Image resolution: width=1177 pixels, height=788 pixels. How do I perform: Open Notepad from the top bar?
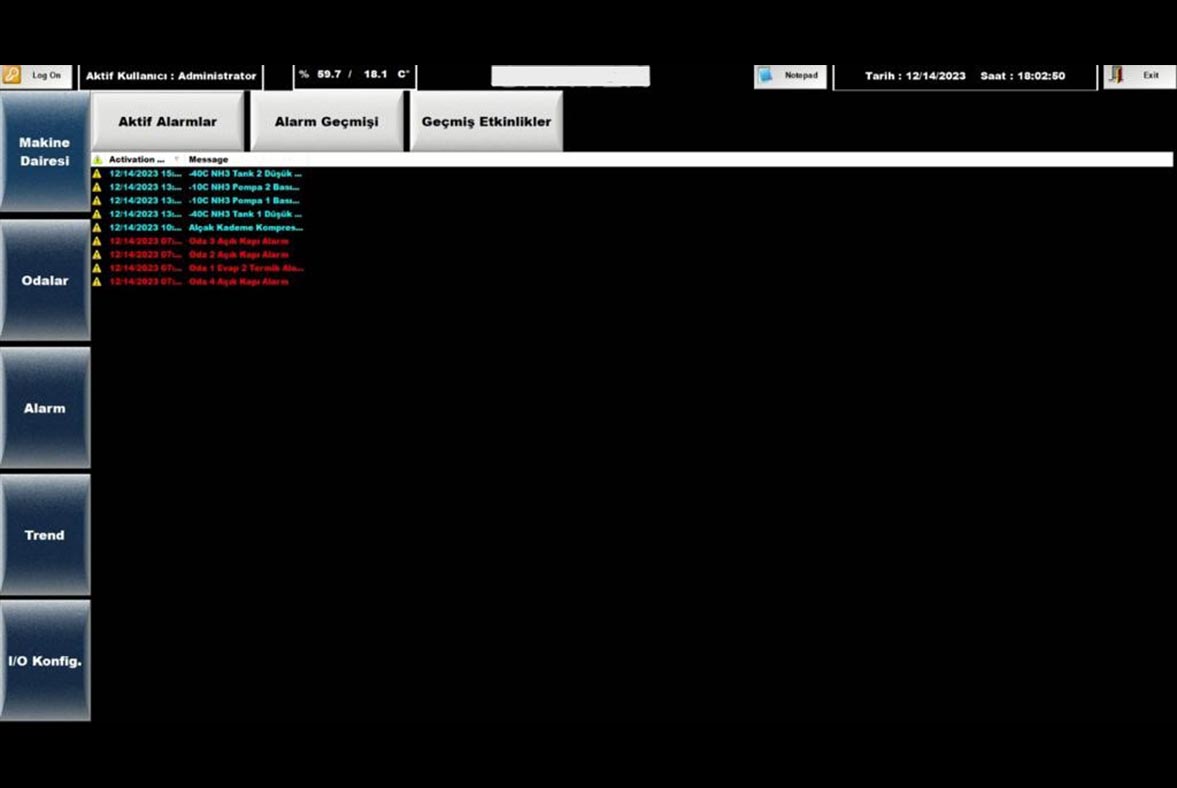point(790,76)
